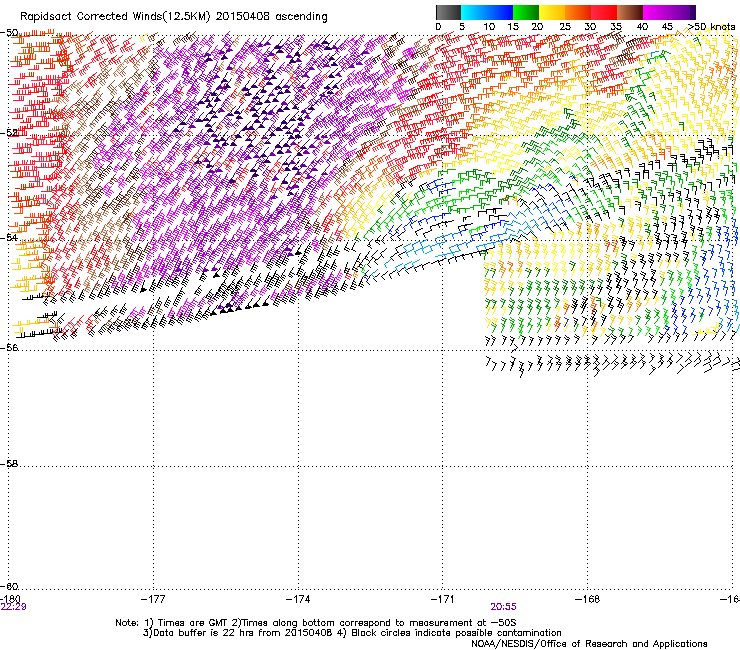Image resolution: width=740 pixels, height=650 pixels.
Task: Click the green 15-20 knots legend swatch
Action: click(526, 13)
